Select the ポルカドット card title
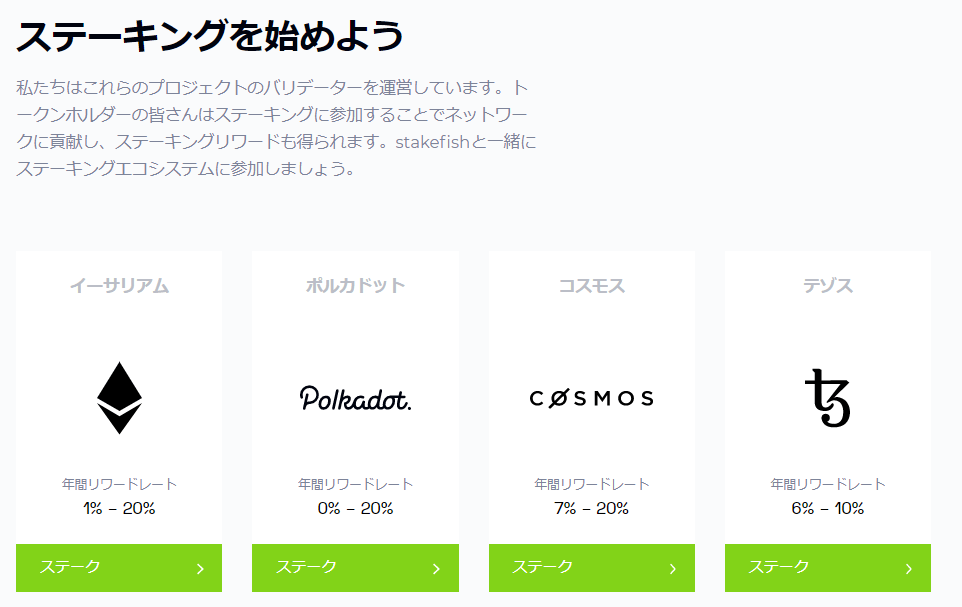The width and height of the screenshot is (962, 607). click(355, 286)
